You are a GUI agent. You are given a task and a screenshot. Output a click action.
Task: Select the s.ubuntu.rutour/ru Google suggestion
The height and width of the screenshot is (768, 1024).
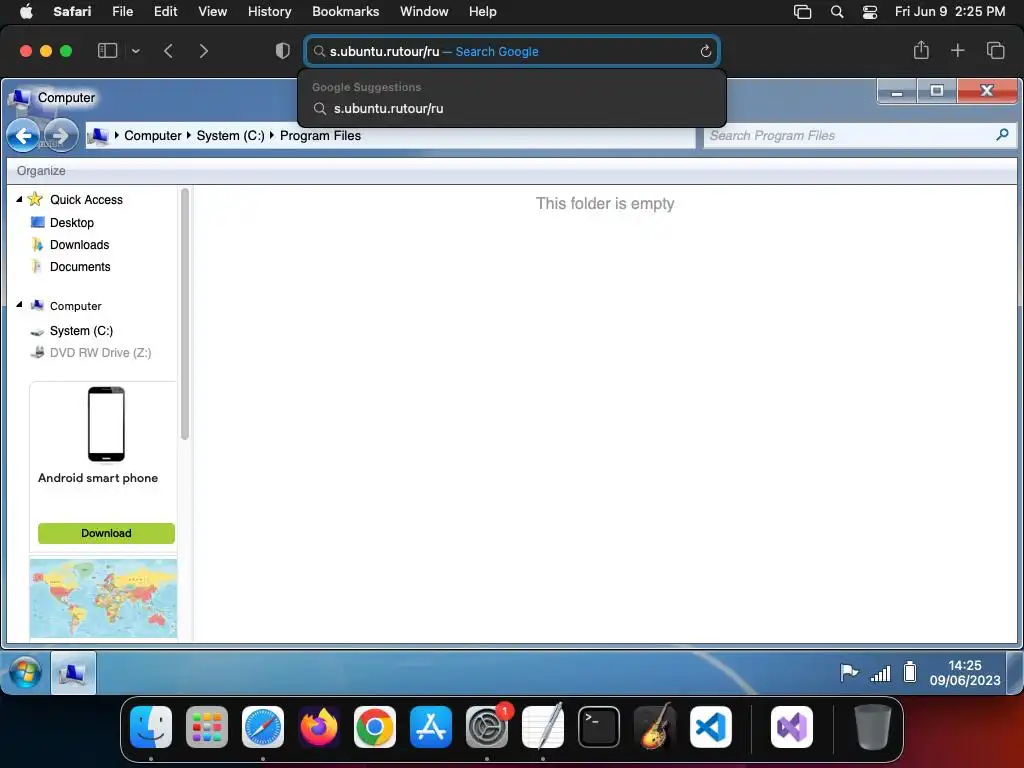(x=512, y=108)
